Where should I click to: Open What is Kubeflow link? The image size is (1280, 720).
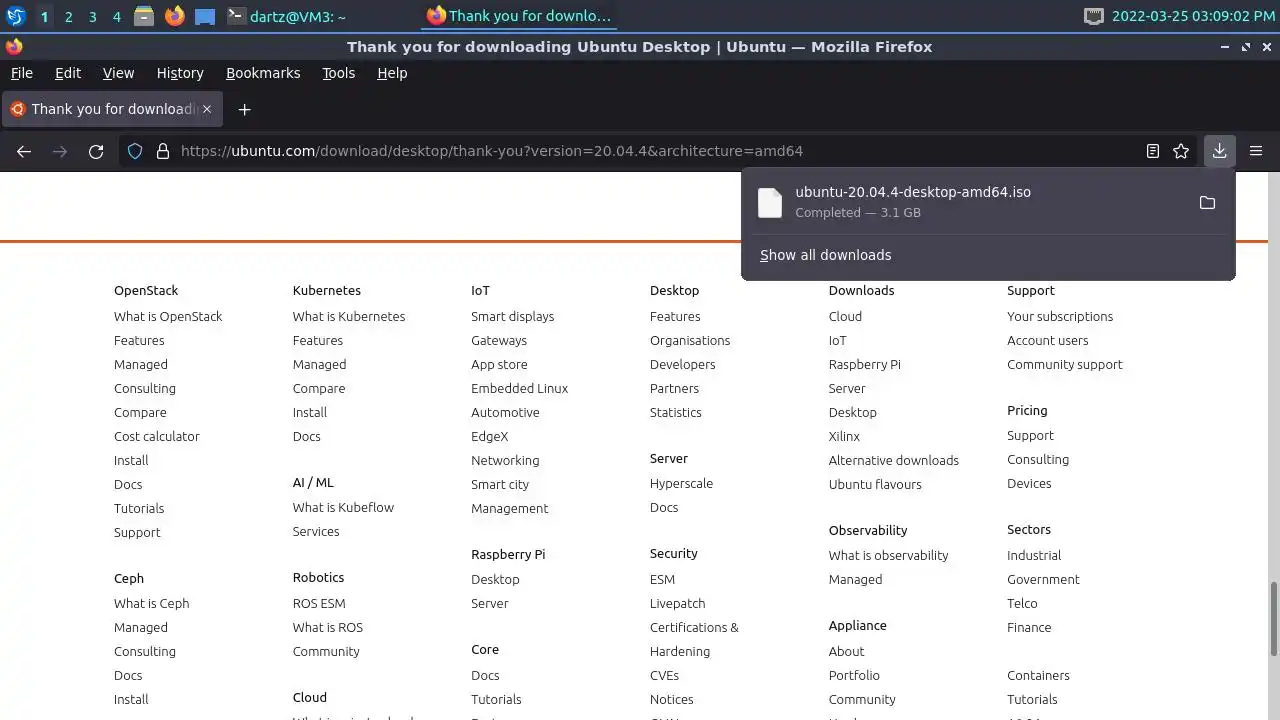(344, 507)
